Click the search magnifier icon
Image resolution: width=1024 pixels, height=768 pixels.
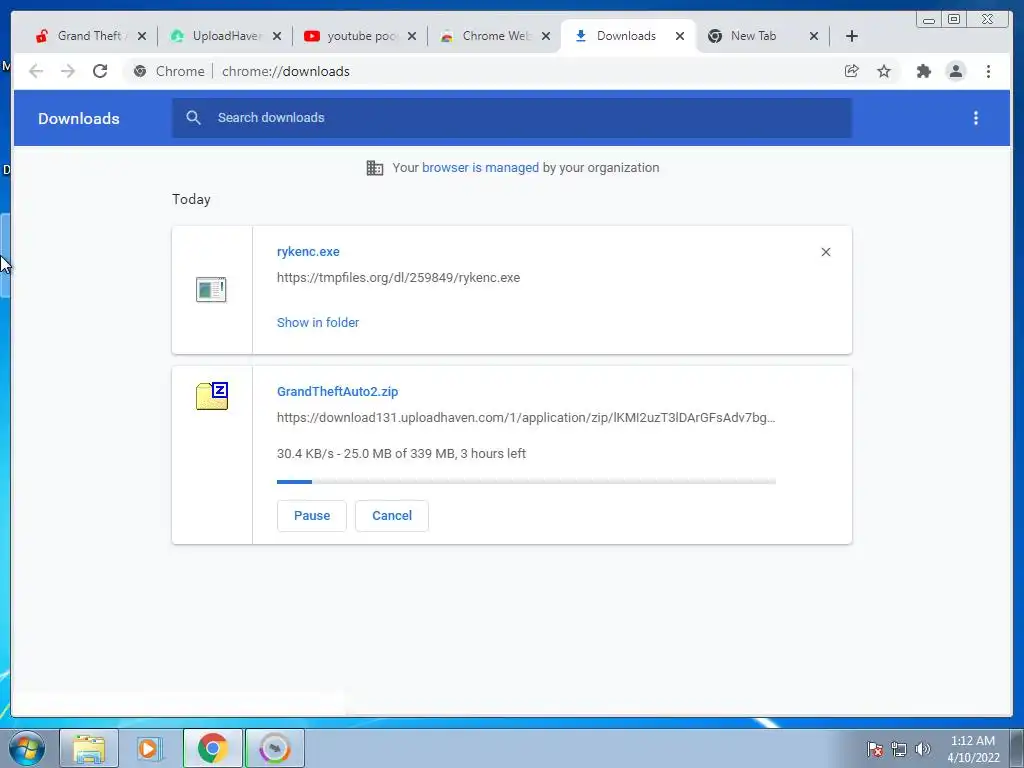tap(193, 118)
